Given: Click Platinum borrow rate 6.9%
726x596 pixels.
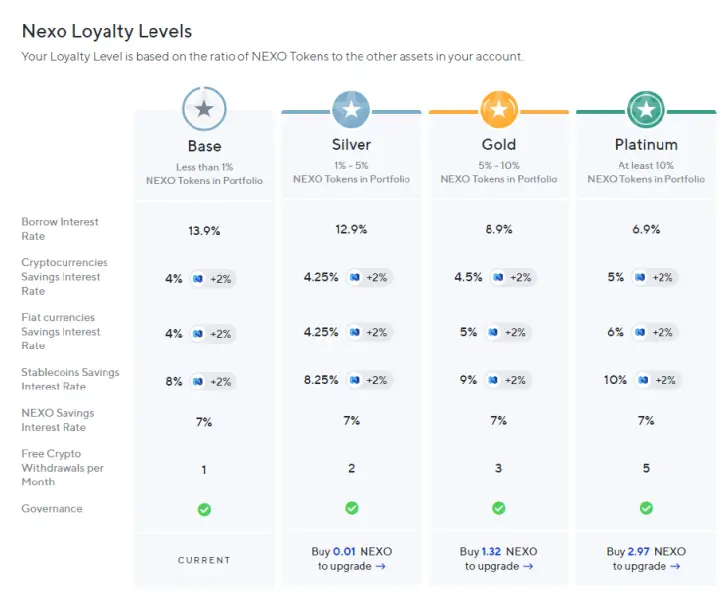Looking at the screenshot, I should coord(646,229).
